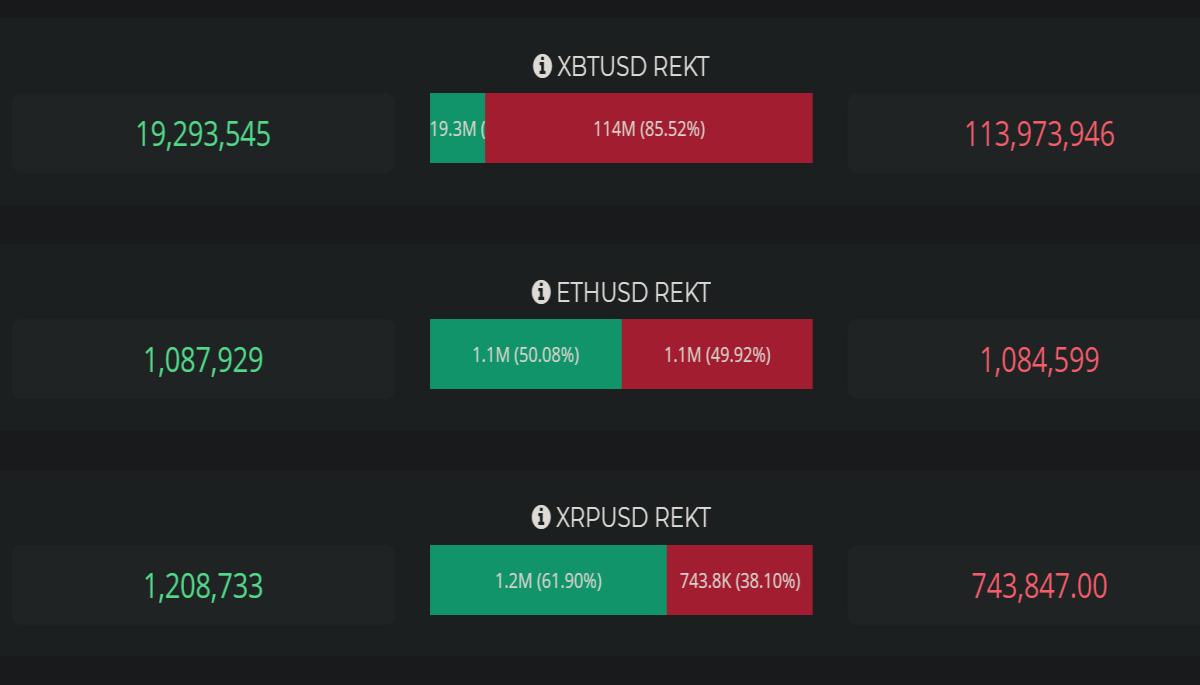This screenshot has width=1200, height=685.
Task: Click the green 1.2M (61.90%) XRPUSD segment
Action: pos(548,580)
